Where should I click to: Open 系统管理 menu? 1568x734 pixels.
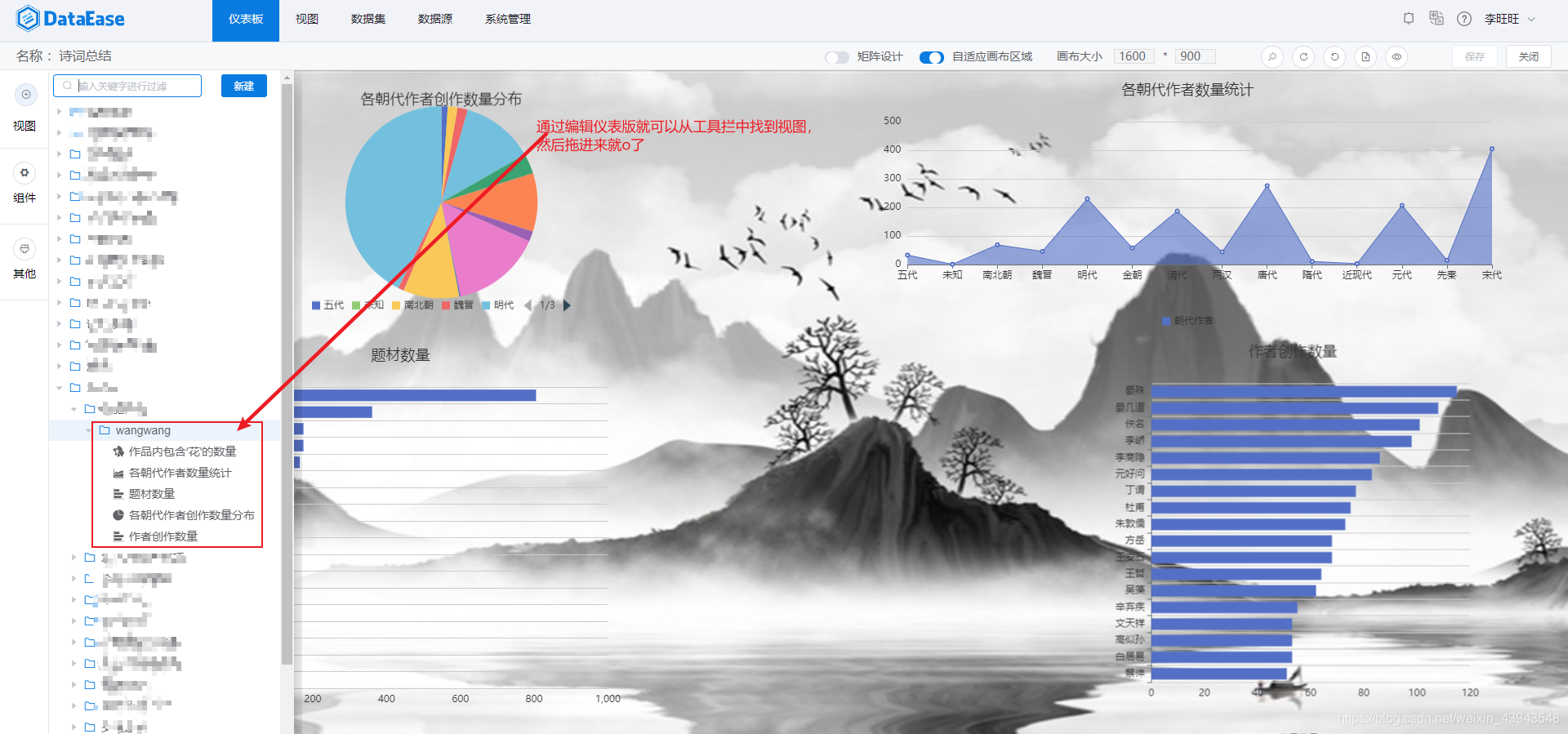[x=508, y=19]
